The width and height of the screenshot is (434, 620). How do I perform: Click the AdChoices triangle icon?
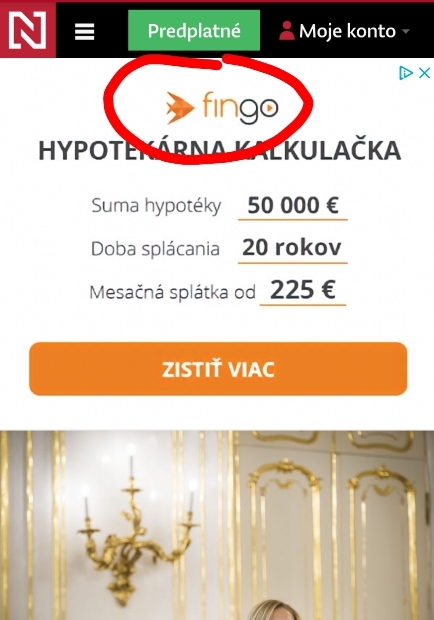tap(406, 73)
